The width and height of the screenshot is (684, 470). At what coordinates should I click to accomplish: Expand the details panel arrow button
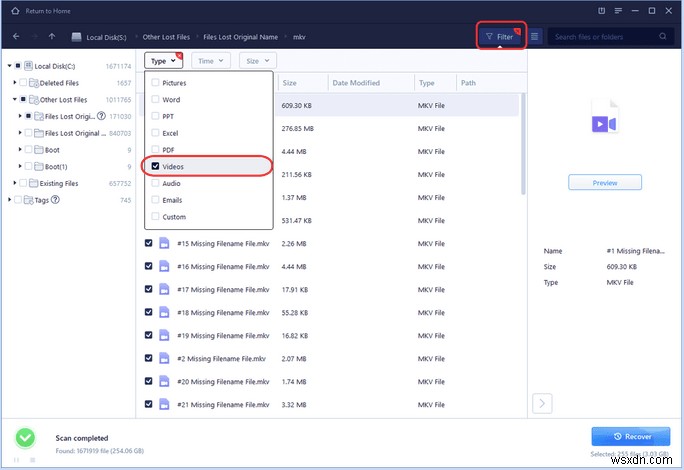(x=543, y=403)
